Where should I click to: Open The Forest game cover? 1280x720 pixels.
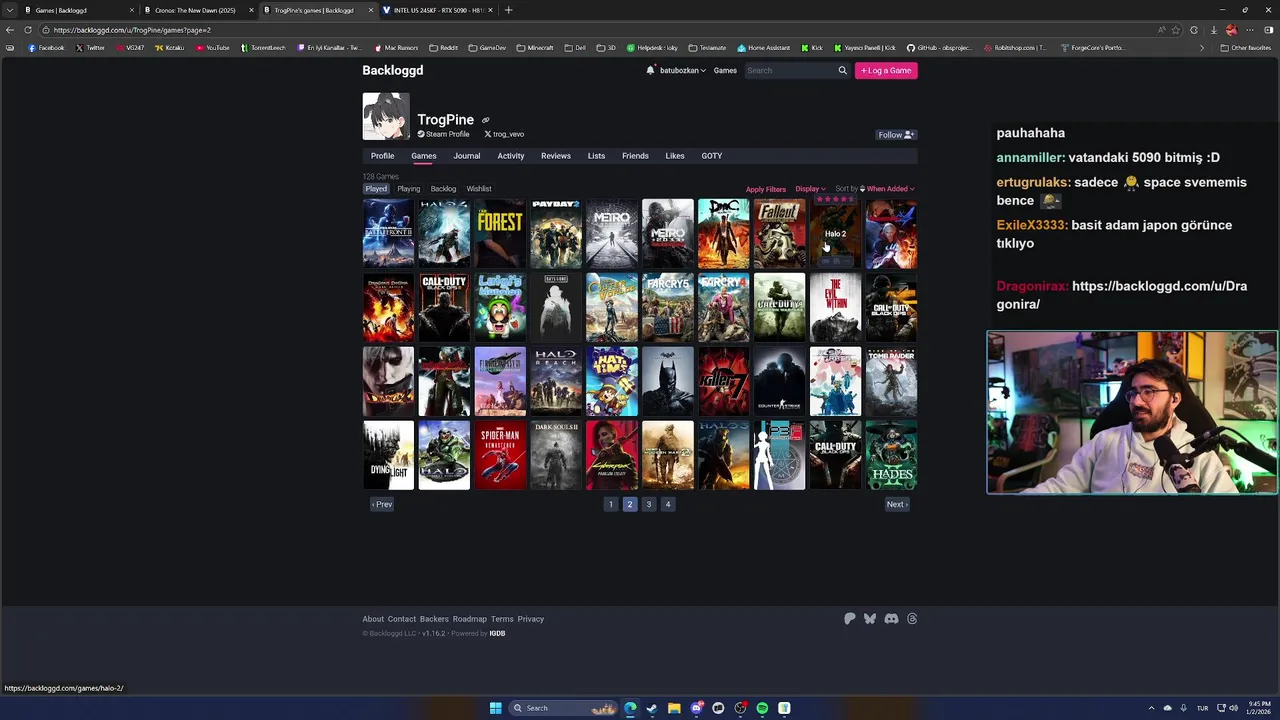click(500, 234)
